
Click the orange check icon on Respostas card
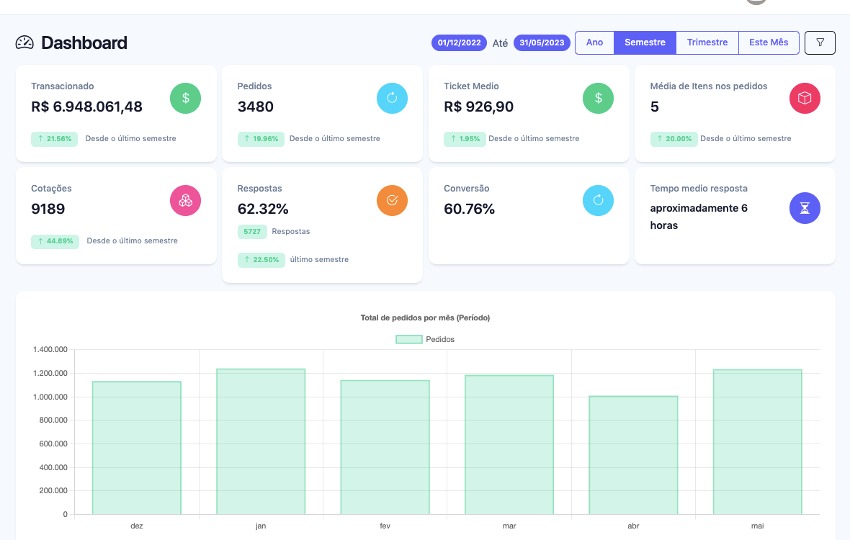point(392,200)
